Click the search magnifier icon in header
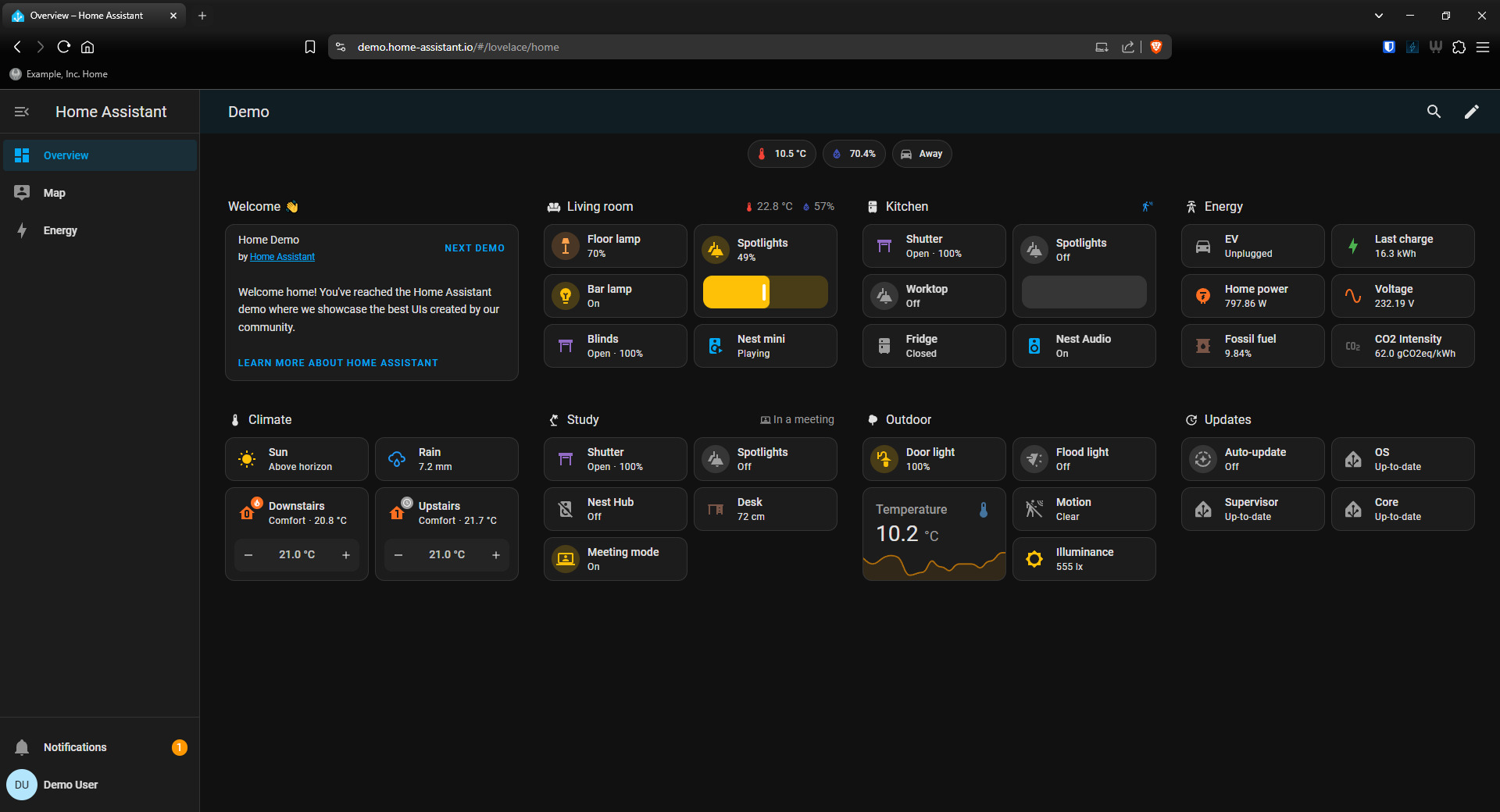 click(x=1434, y=112)
